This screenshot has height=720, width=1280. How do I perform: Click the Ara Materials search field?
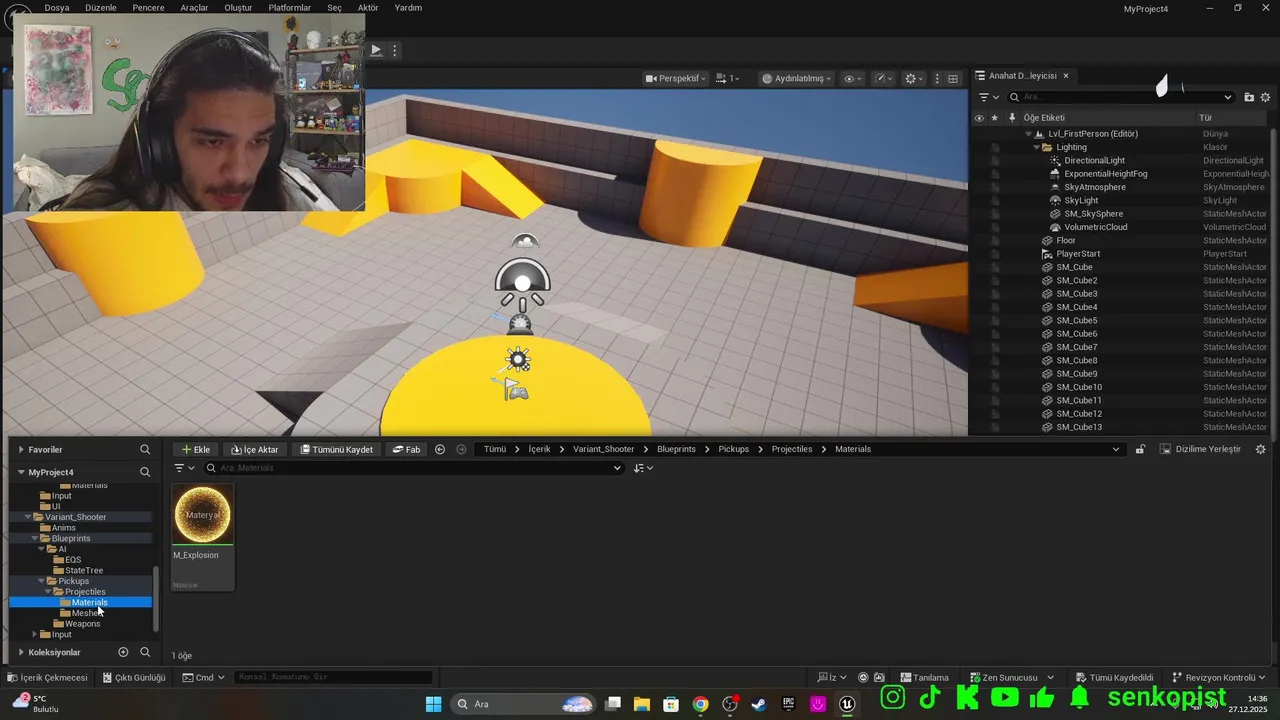point(414,468)
